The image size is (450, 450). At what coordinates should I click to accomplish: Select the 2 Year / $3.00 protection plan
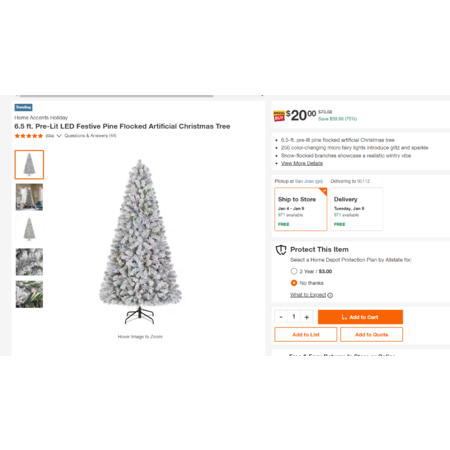tap(294, 271)
